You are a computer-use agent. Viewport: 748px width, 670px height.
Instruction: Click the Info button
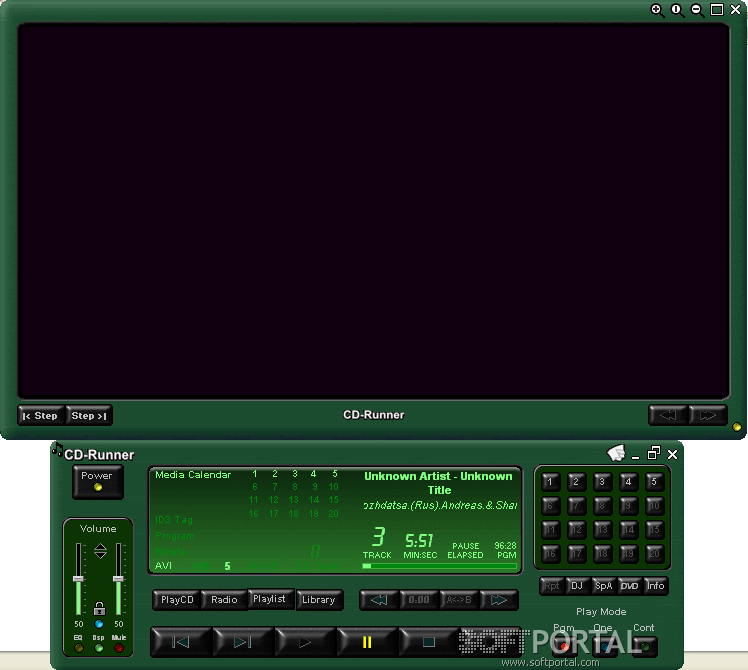tap(655, 586)
